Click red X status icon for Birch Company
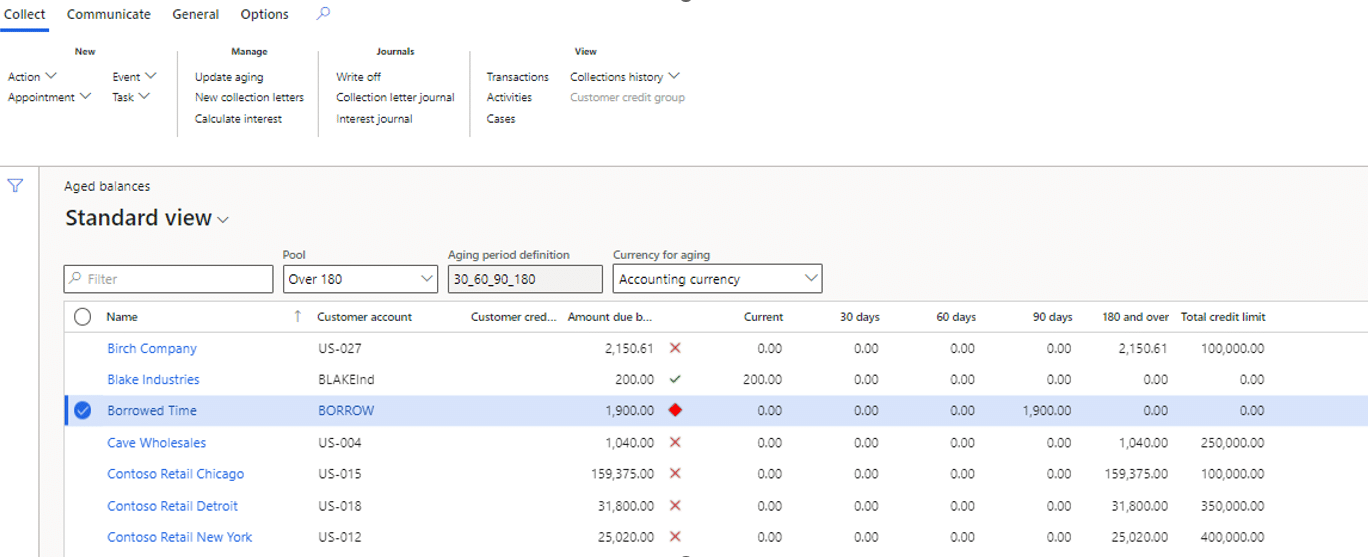Screen dimensions: 1368x557 click(x=675, y=348)
